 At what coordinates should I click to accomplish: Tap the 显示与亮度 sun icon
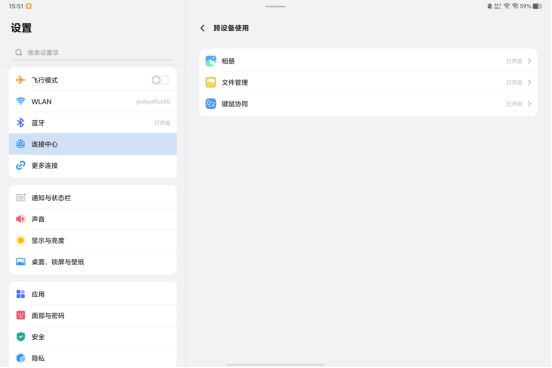tap(20, 241)
